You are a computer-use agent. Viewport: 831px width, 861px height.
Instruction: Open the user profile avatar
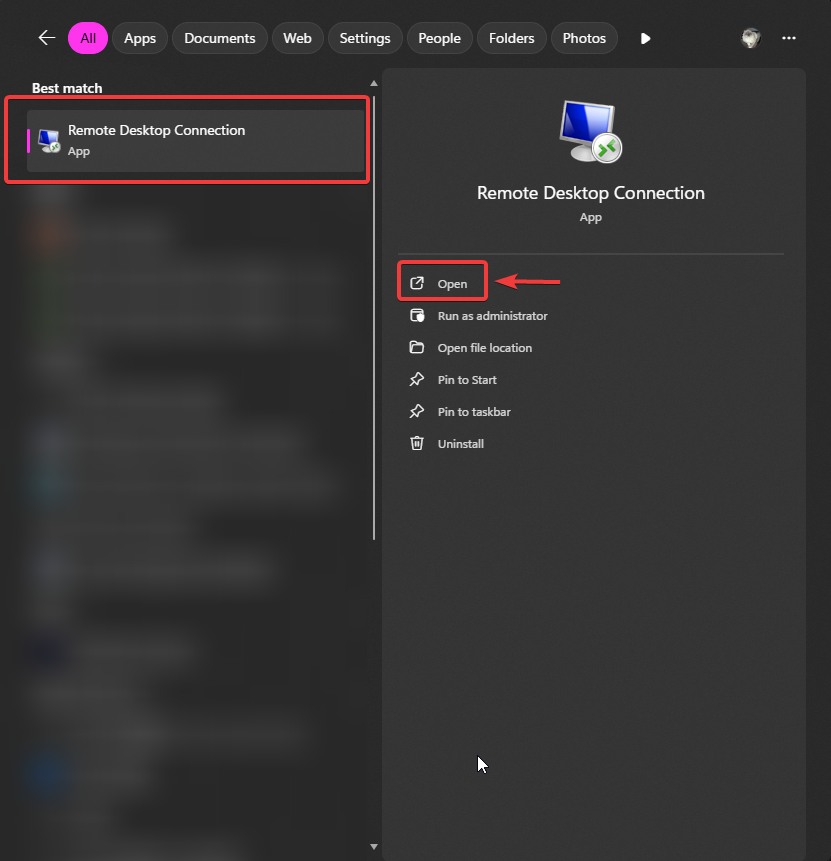coord(751,38)
